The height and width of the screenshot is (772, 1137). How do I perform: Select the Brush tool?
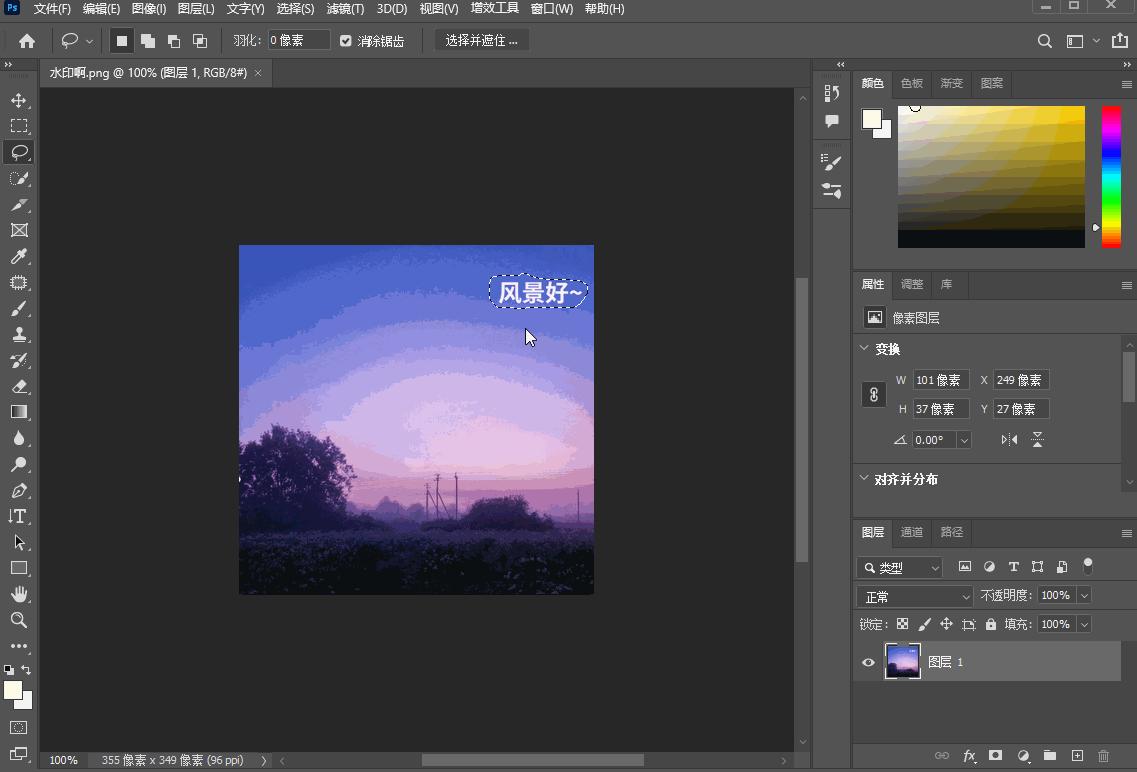[x=18, y=309]
